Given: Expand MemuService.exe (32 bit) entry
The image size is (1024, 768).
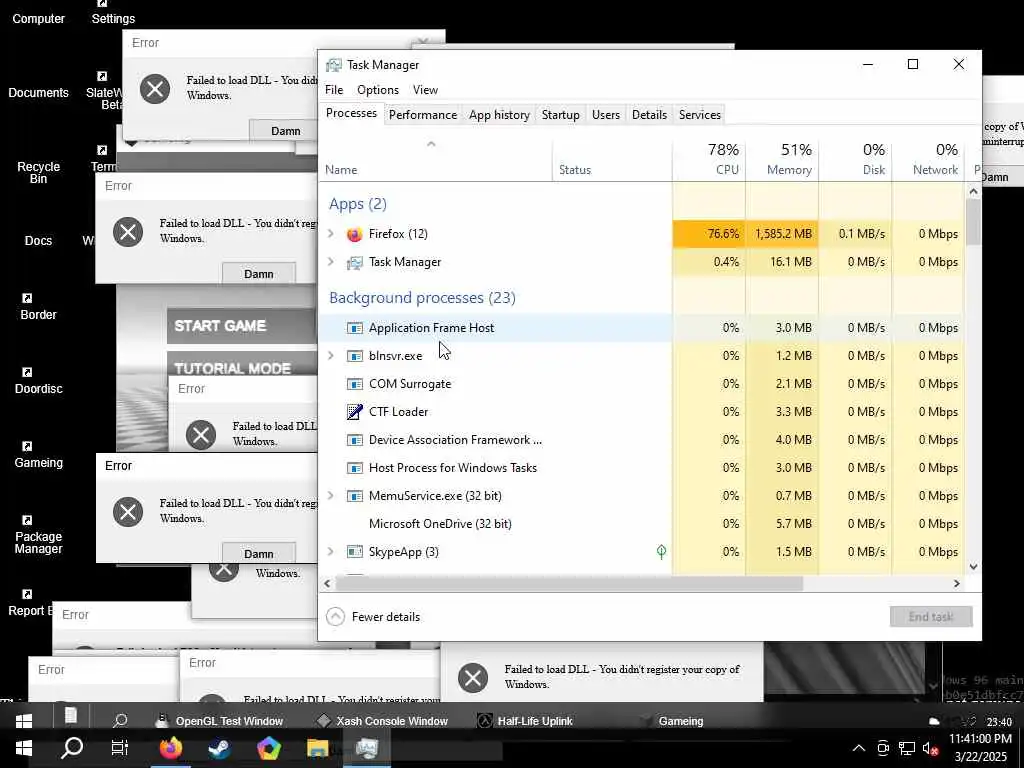Looking at the screenshot, I should [x=330, y=496].
